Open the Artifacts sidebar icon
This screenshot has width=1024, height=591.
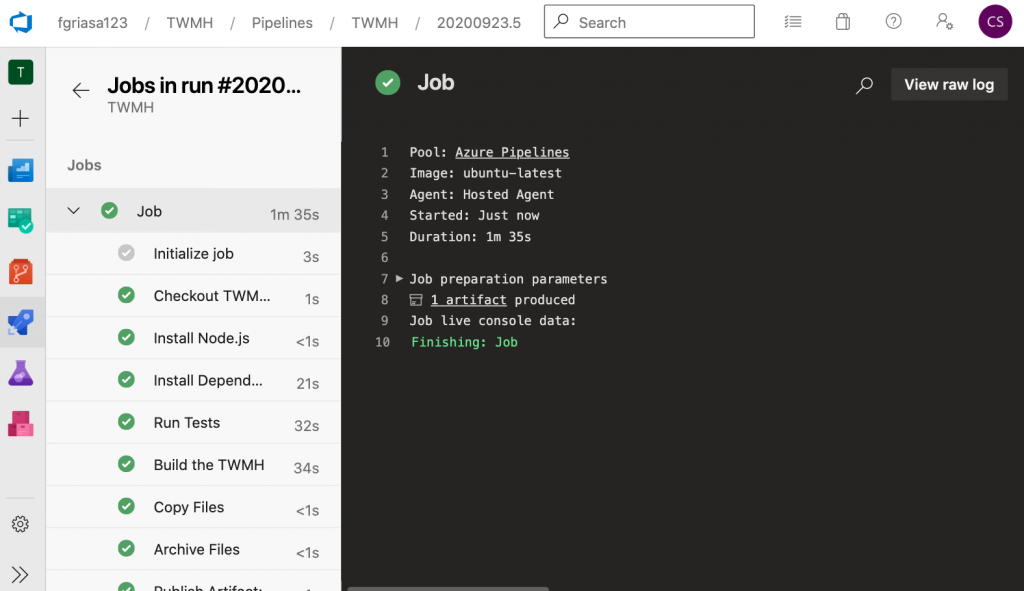[x=21, y=424]
